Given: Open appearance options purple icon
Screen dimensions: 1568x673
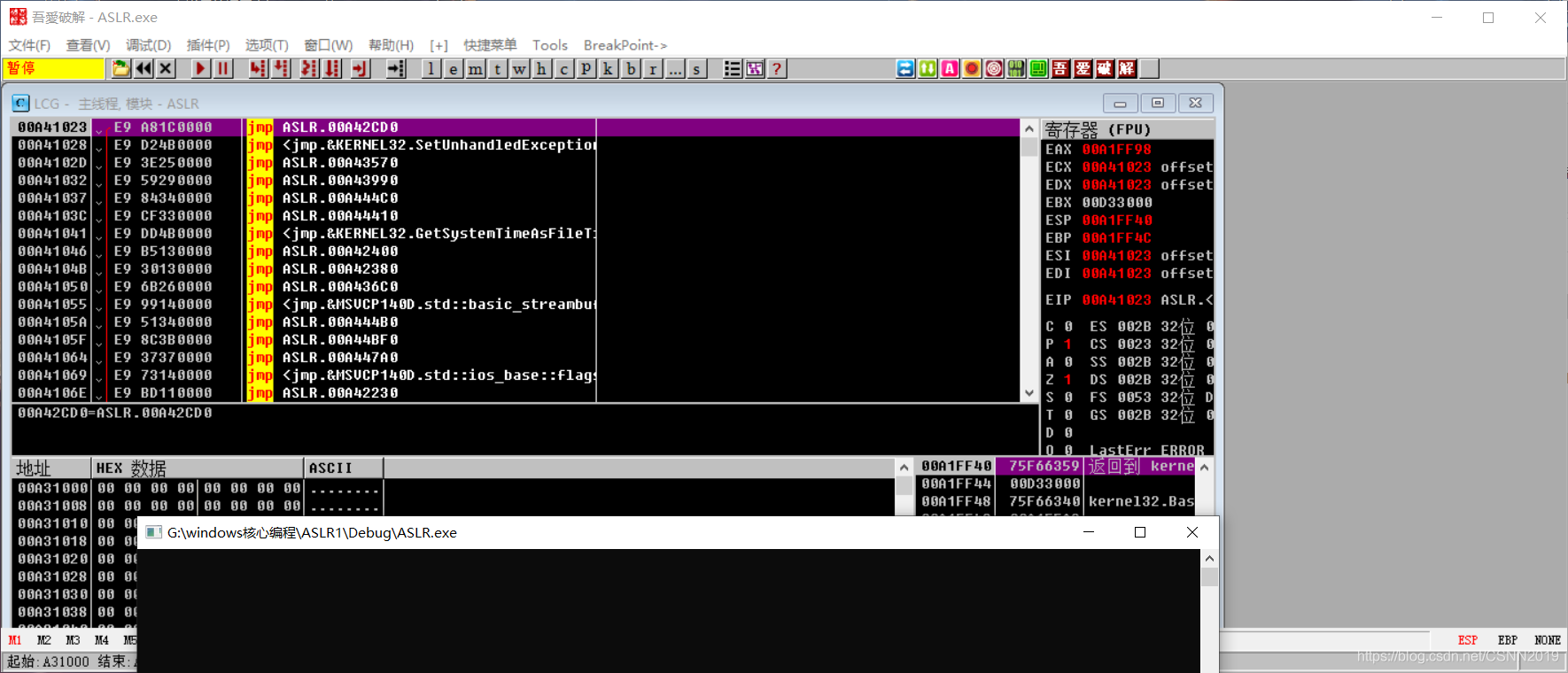Looking at the screenshot, I should [x=755, y=68].
